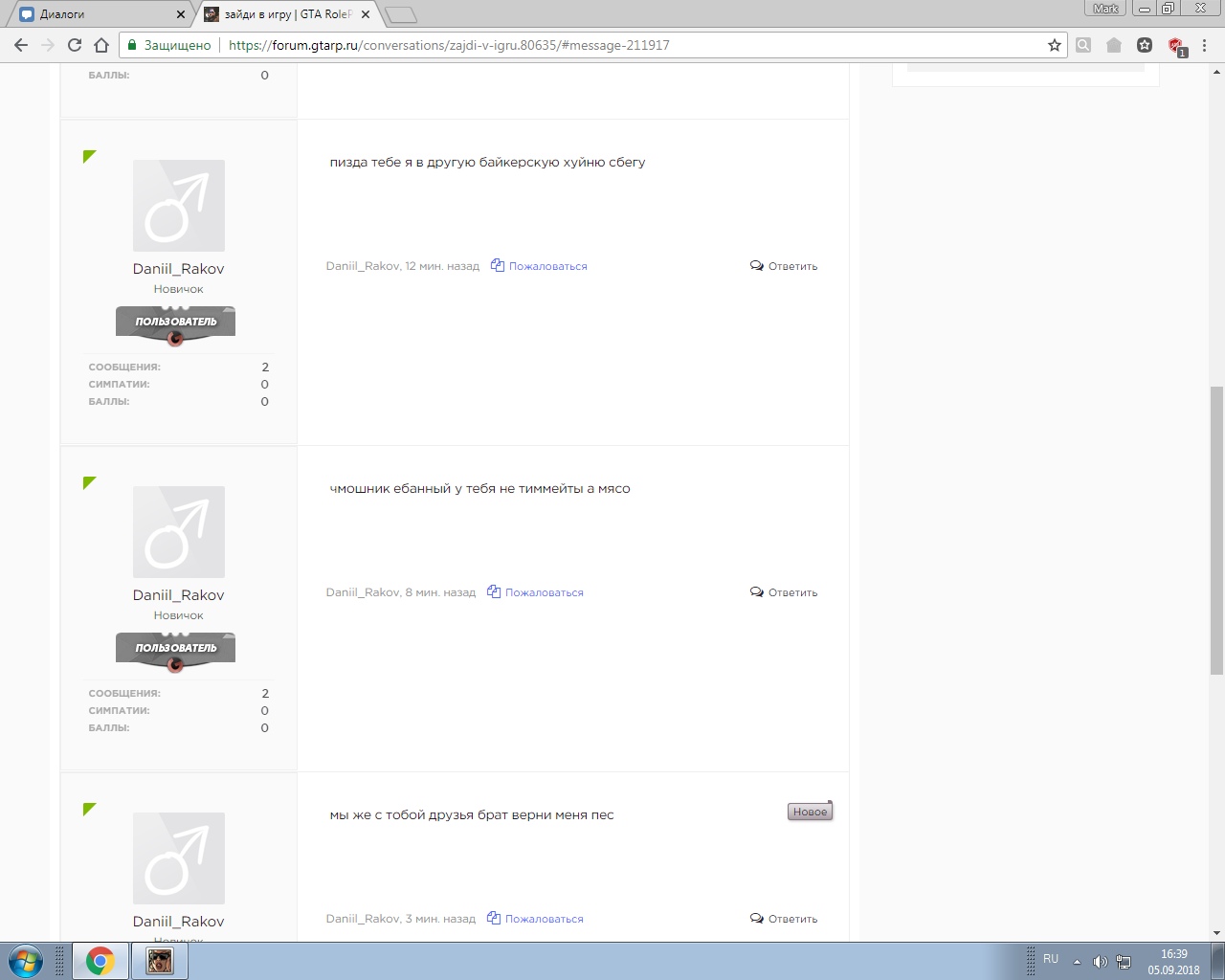Open the speaker volume icon in the system tray
This screenshot has height=980, width=1225.
tap(1100, 961)
